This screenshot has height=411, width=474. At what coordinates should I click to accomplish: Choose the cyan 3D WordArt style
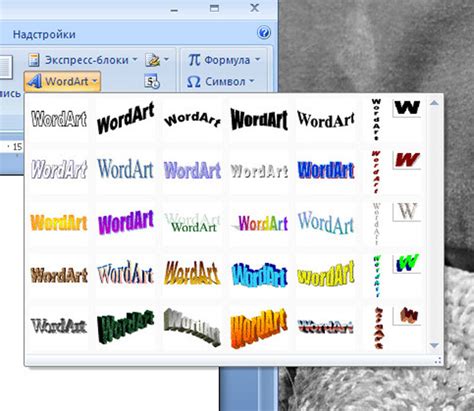tap(259, 275)
